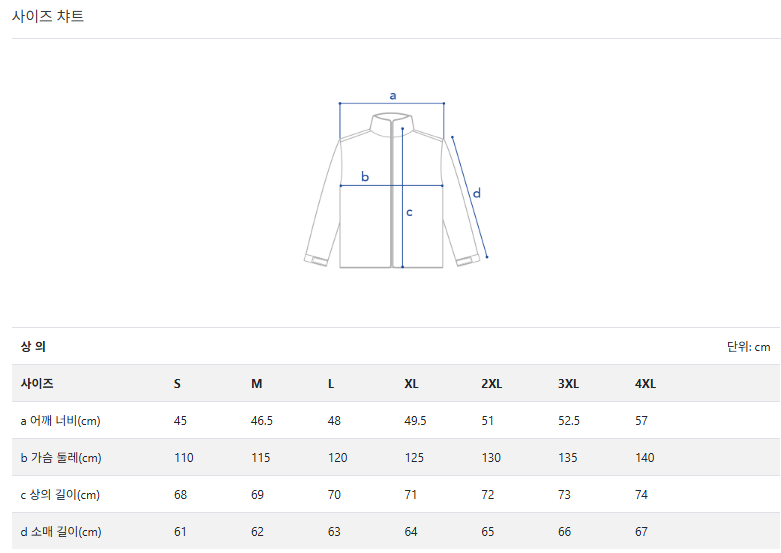Click the 상 의 section title
The image size is (781, 553).
(34, 347)
